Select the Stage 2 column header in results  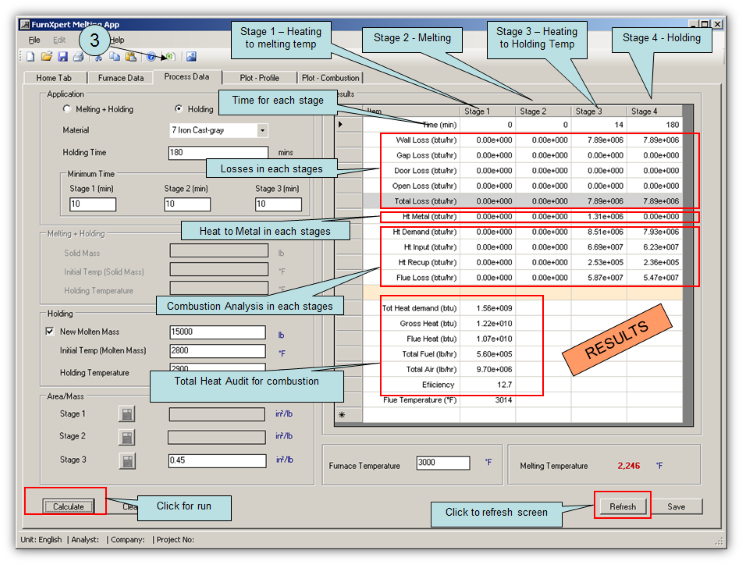pyautogui.click(x=543, y=111)
